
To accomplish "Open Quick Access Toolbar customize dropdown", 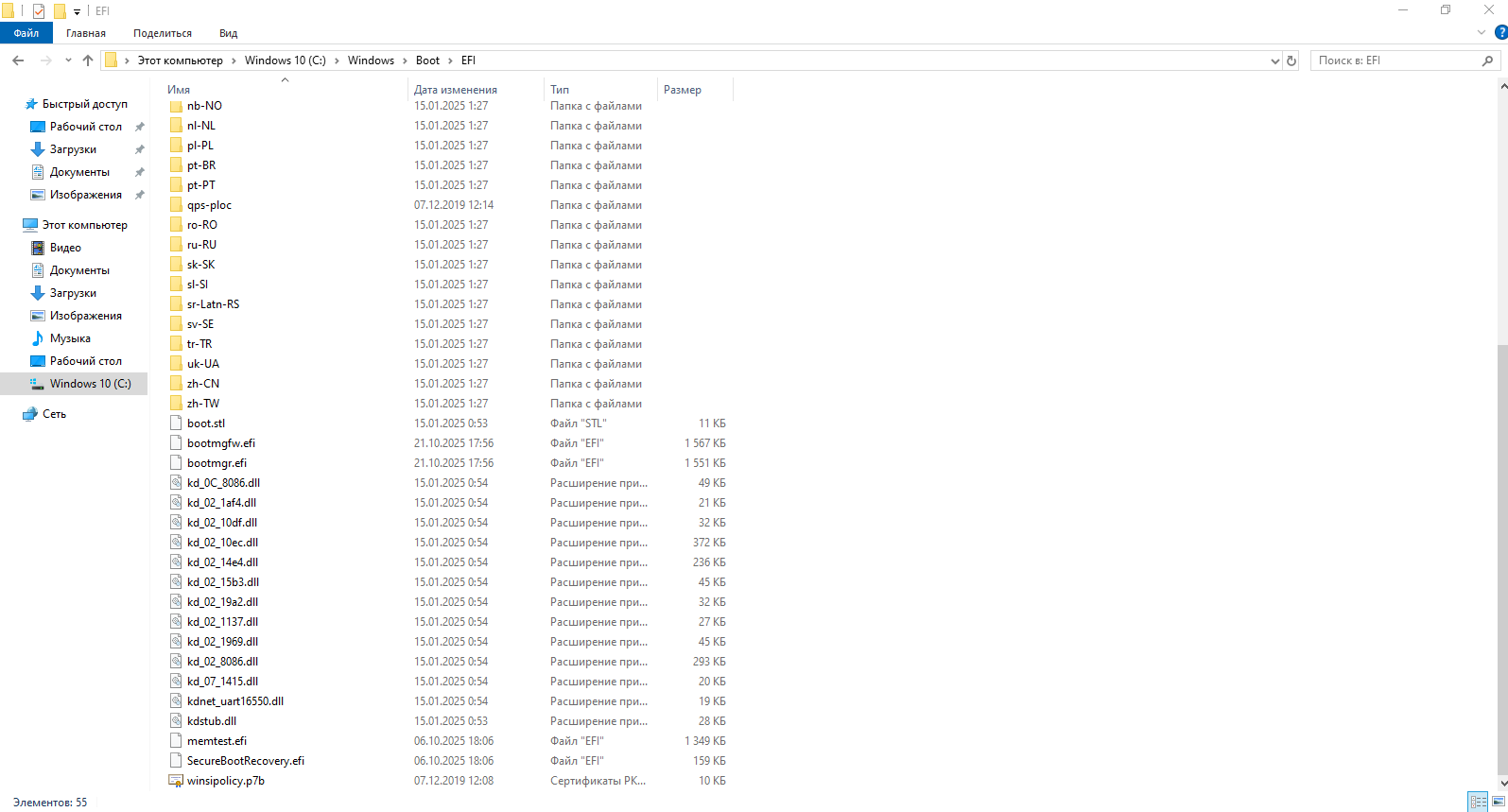I will click(x=78, y=12).
